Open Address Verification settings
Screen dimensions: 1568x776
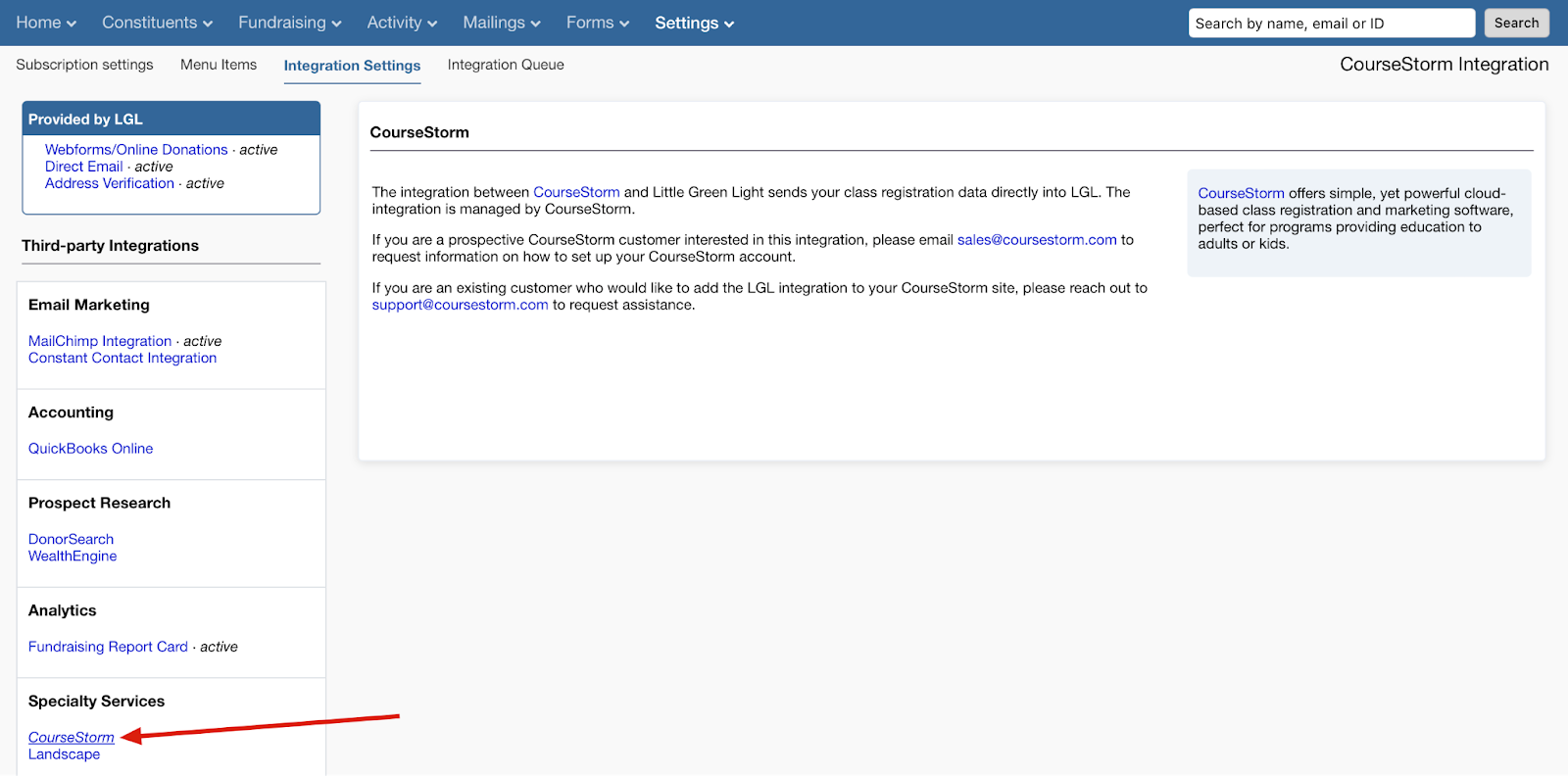(x=110, y=183)
